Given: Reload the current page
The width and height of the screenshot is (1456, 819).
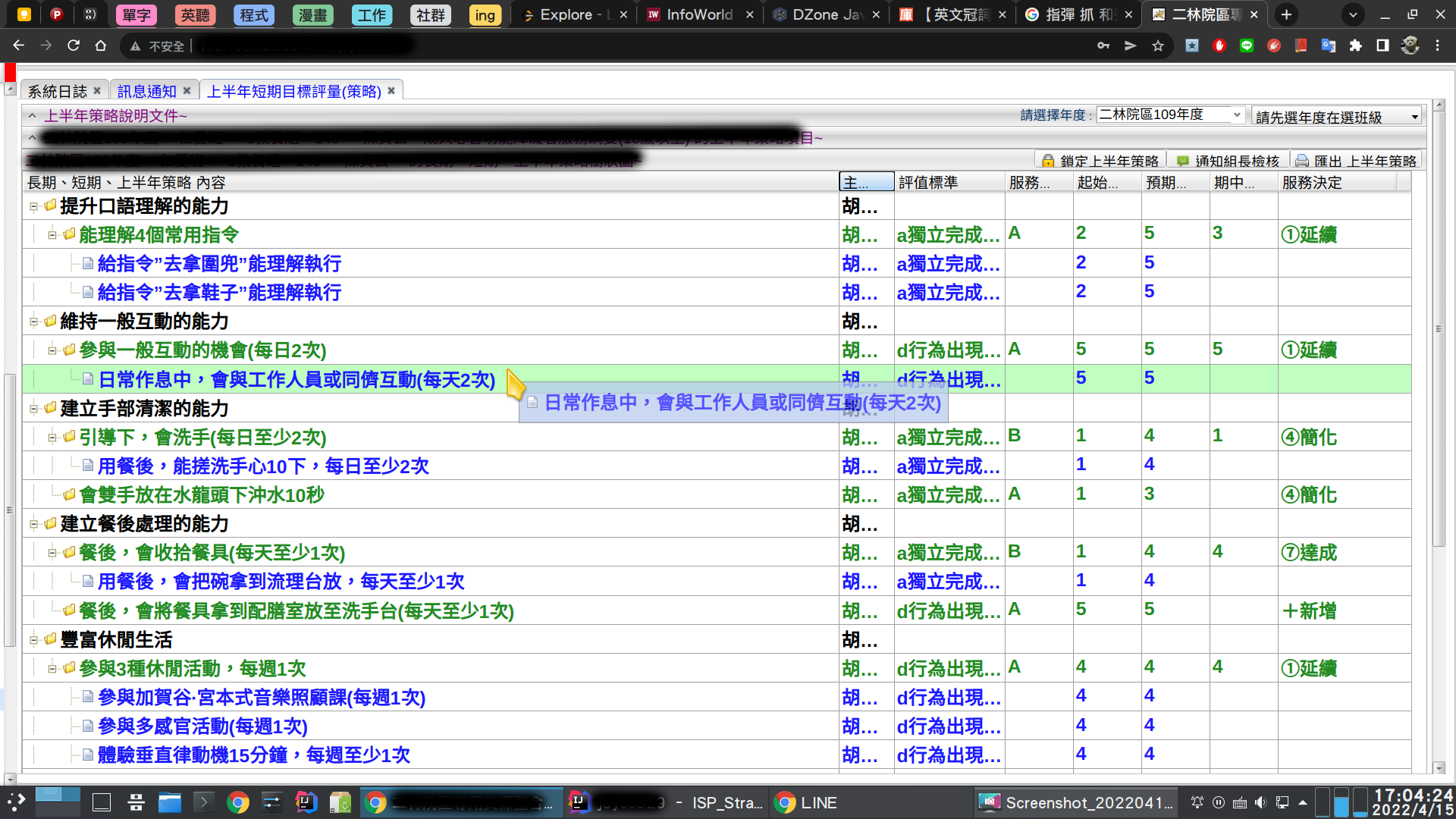Looking at the screenshot, I should coord(74,45).
